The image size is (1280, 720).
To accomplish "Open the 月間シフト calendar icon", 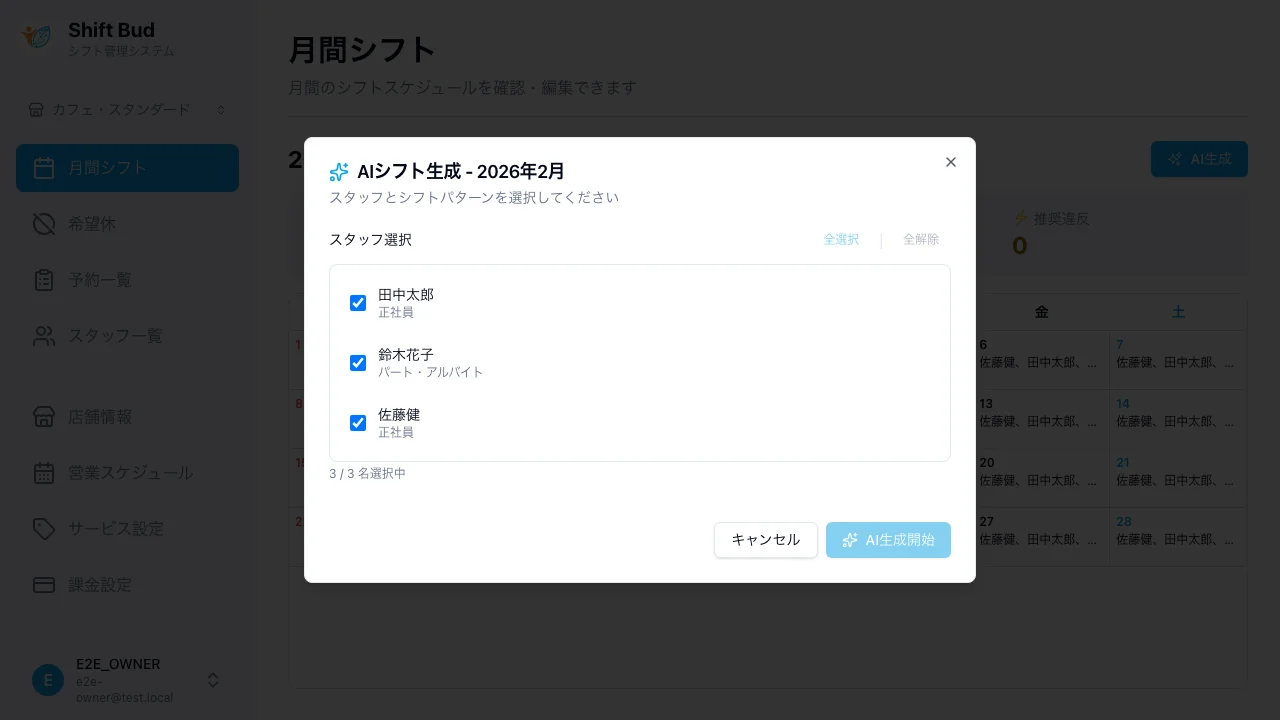I will click(44, 168).
